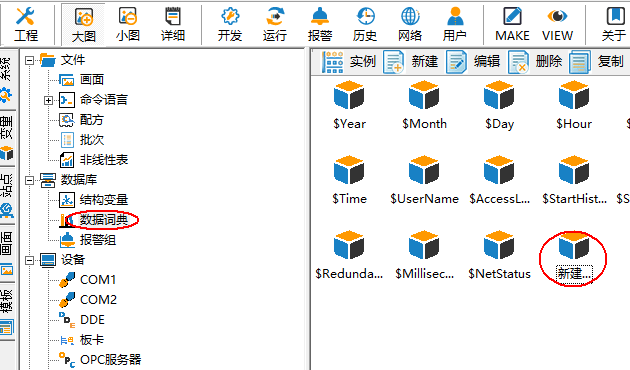The height and width of the screenshot is (370, 630).
Task: Click the 新建 new button in the panel toolbar
Action: (x=410, y=62)
